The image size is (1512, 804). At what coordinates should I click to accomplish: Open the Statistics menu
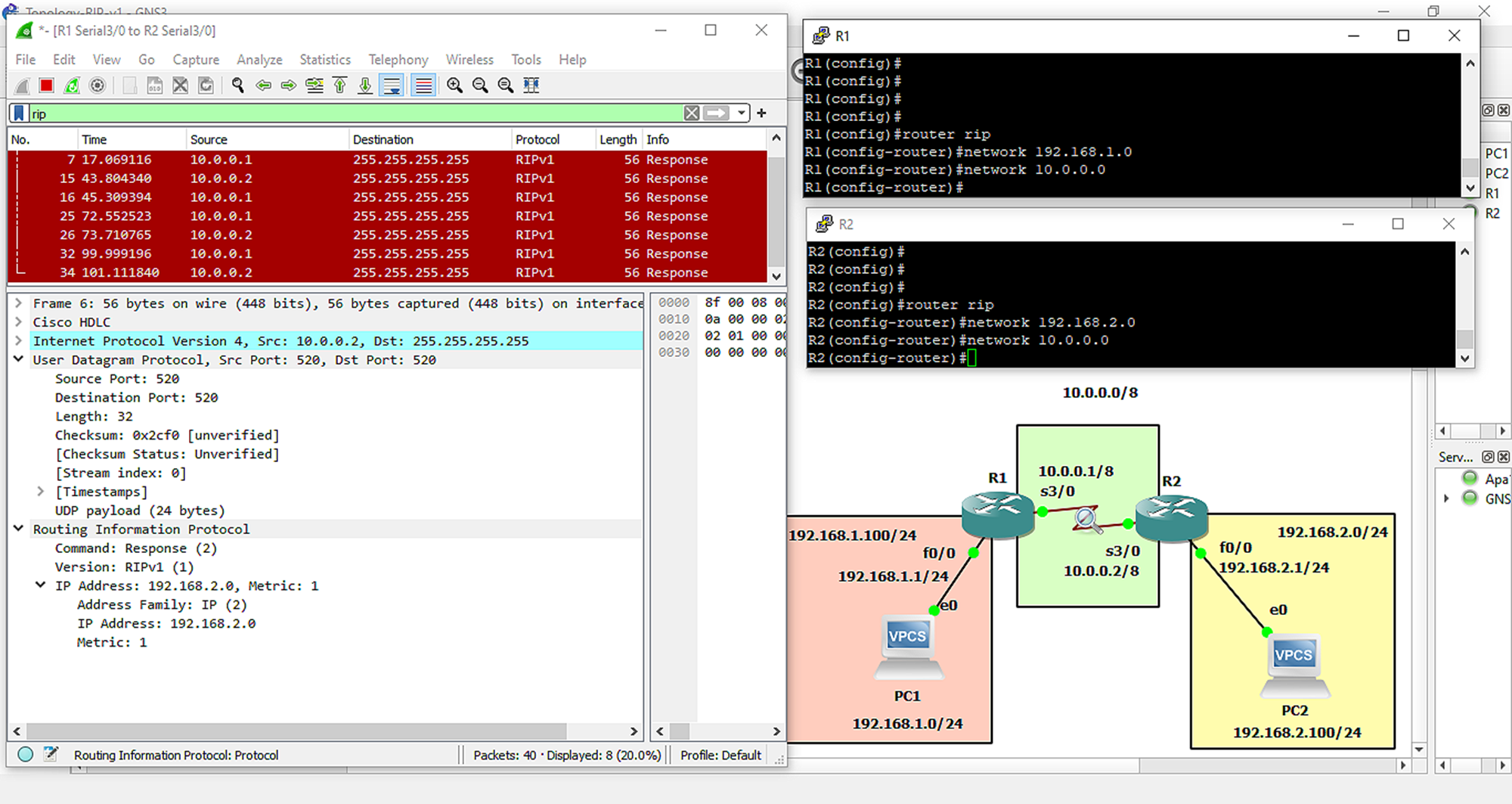point(324,60)
